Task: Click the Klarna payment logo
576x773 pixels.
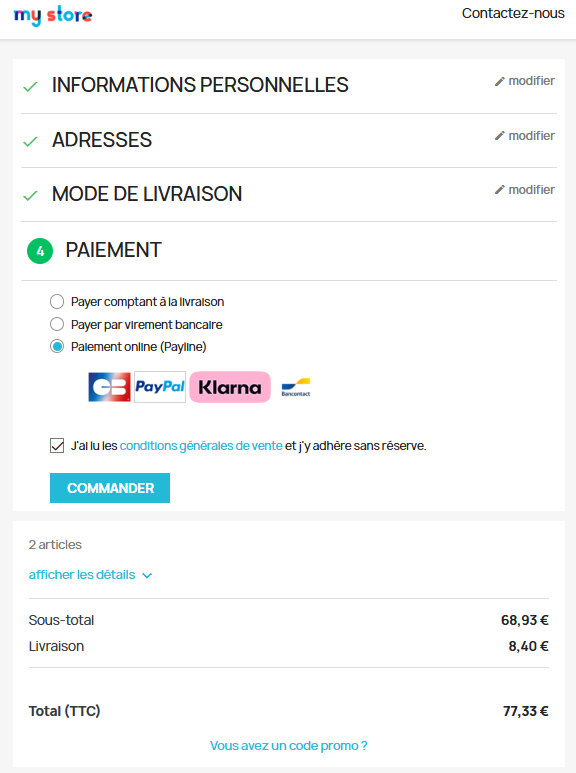Action: click(x=230, y=387)
